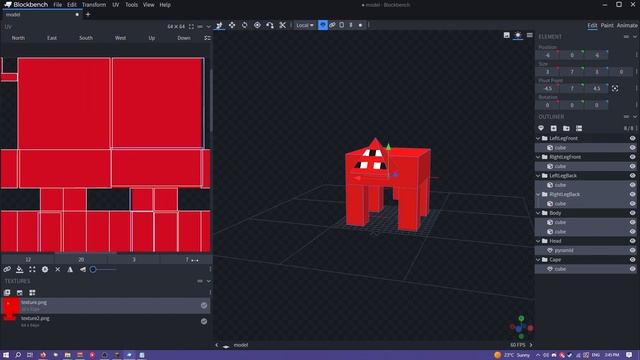
Task: Collapse the RightLegFront group
Action: 538,157
